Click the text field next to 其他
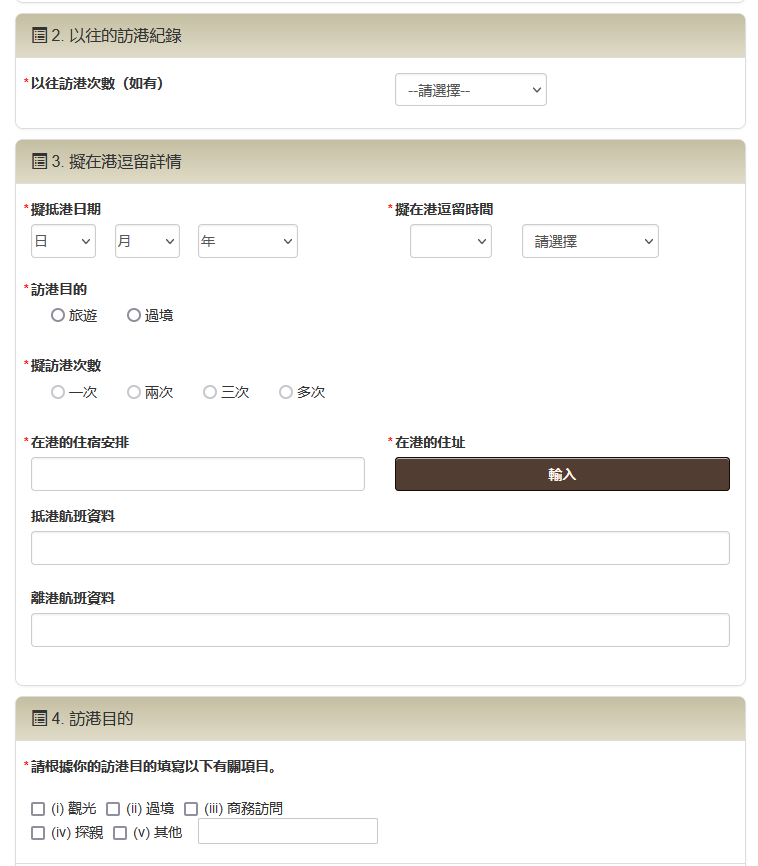The width and height of the screenshot is (758, 866). click(288, 831)
